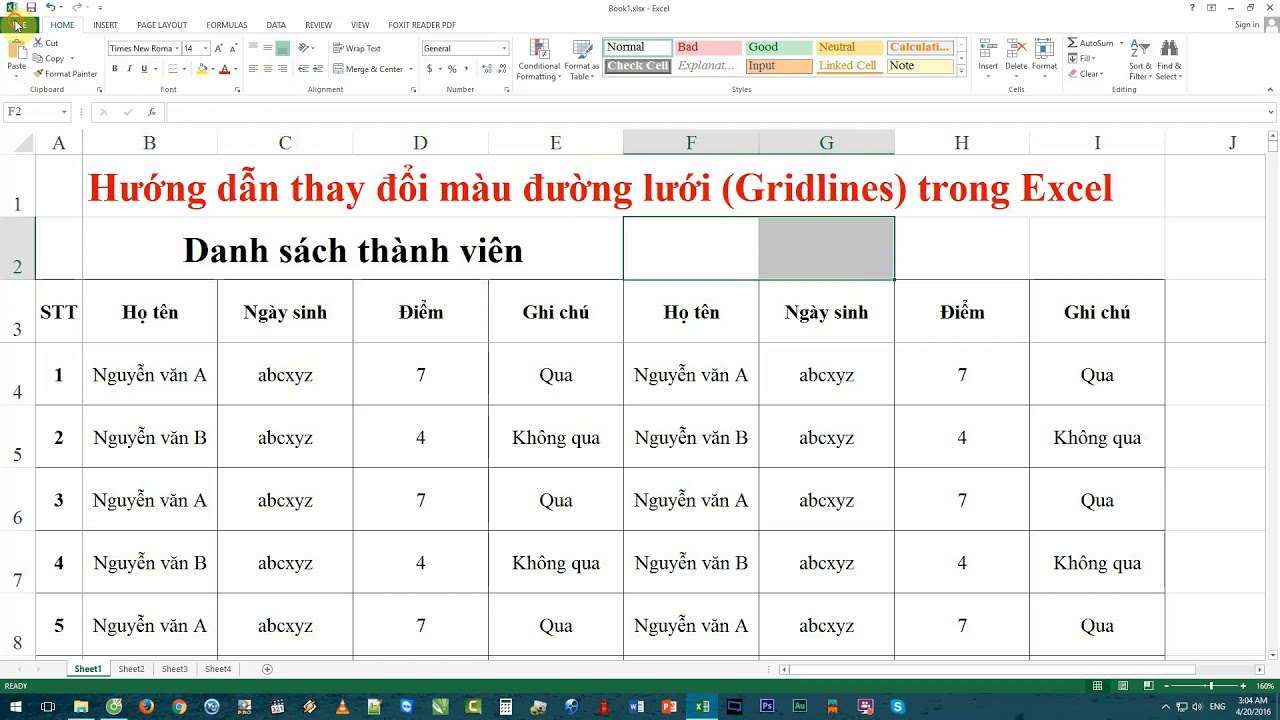Open the General number format dropdown
This screenshot has width=1280, height=720.
504,48
